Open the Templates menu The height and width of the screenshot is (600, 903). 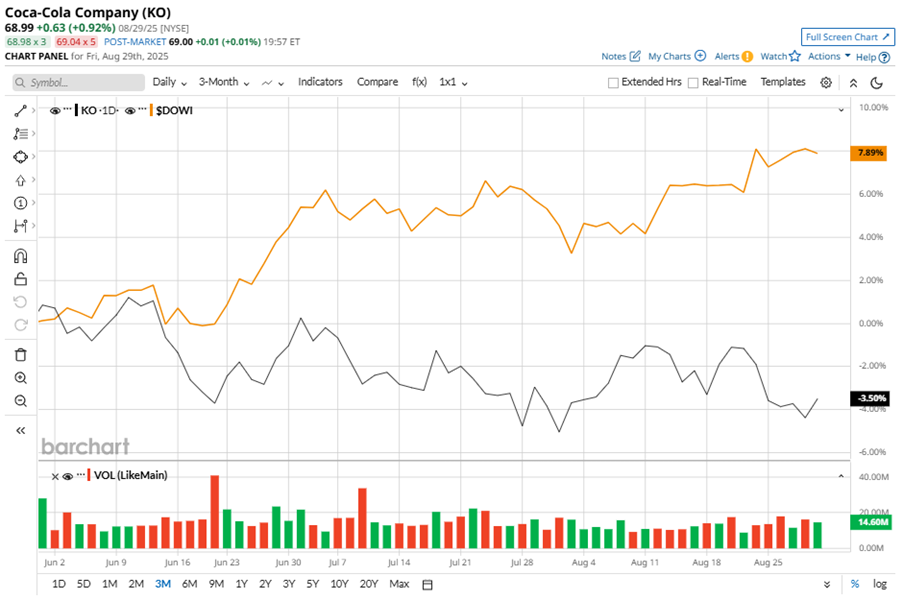pyautogui.click(x=783, y=82)
